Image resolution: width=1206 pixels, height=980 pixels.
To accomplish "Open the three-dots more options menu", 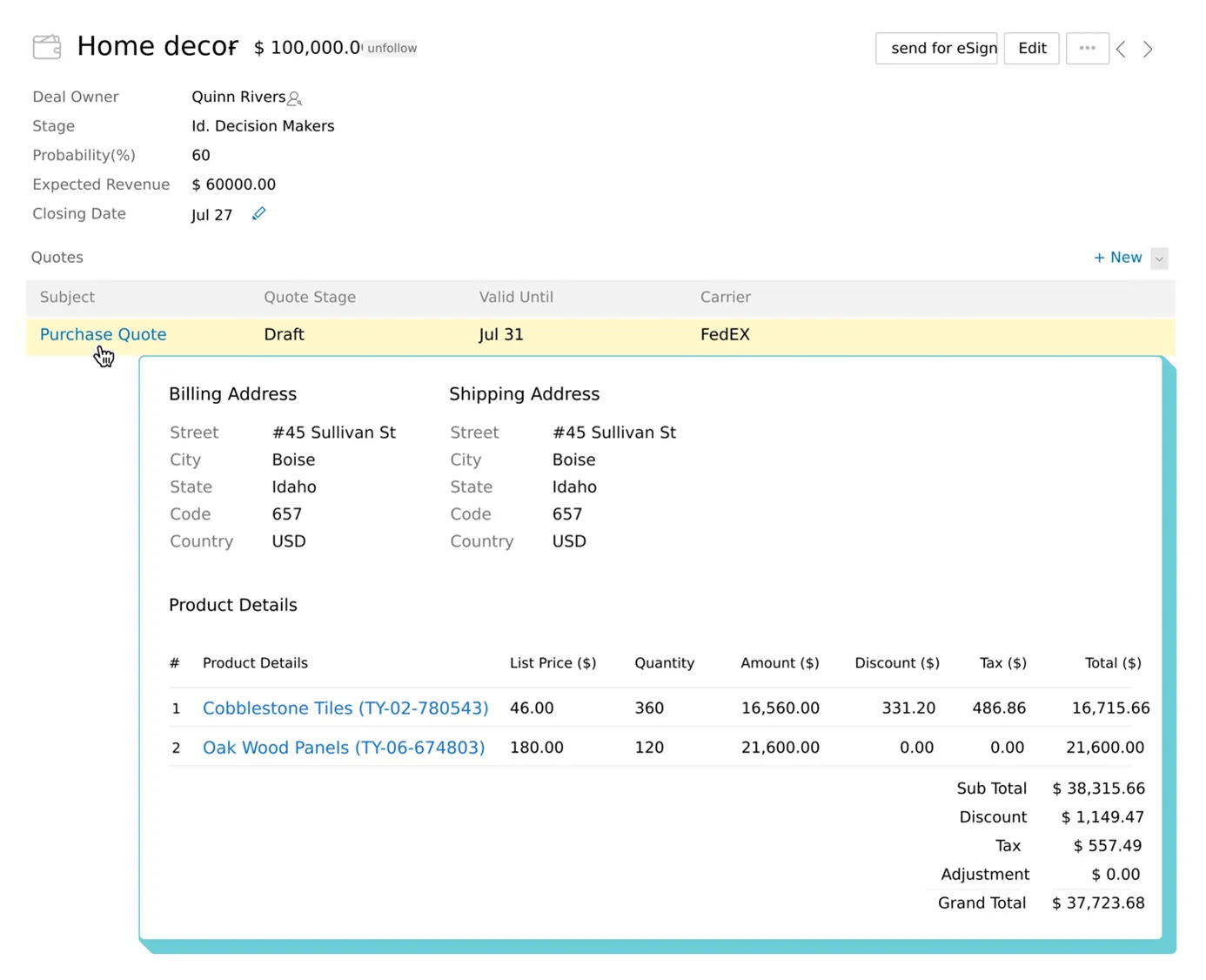I will point(1087,49).
